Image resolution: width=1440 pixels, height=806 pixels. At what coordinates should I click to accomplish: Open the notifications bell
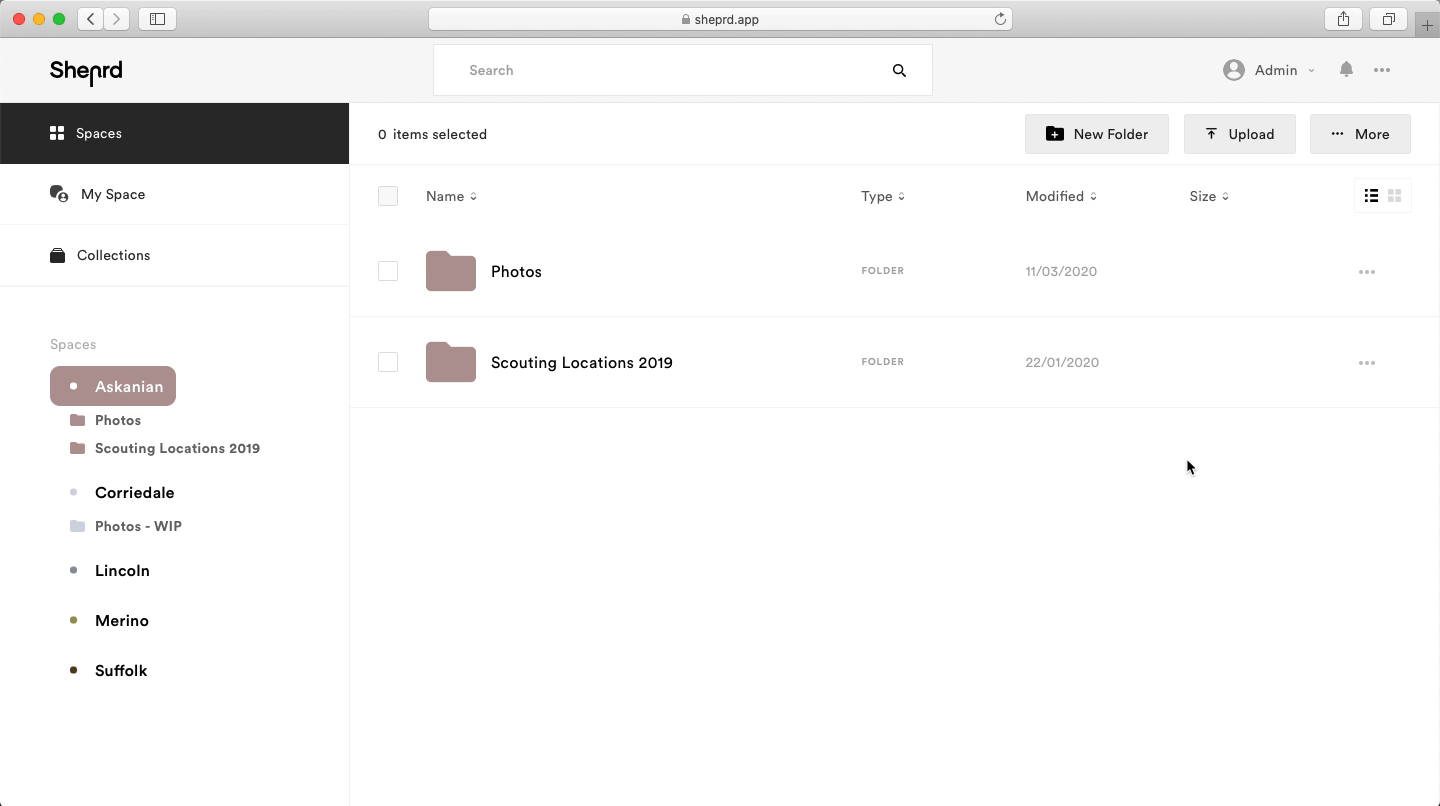pos(1346,70)
